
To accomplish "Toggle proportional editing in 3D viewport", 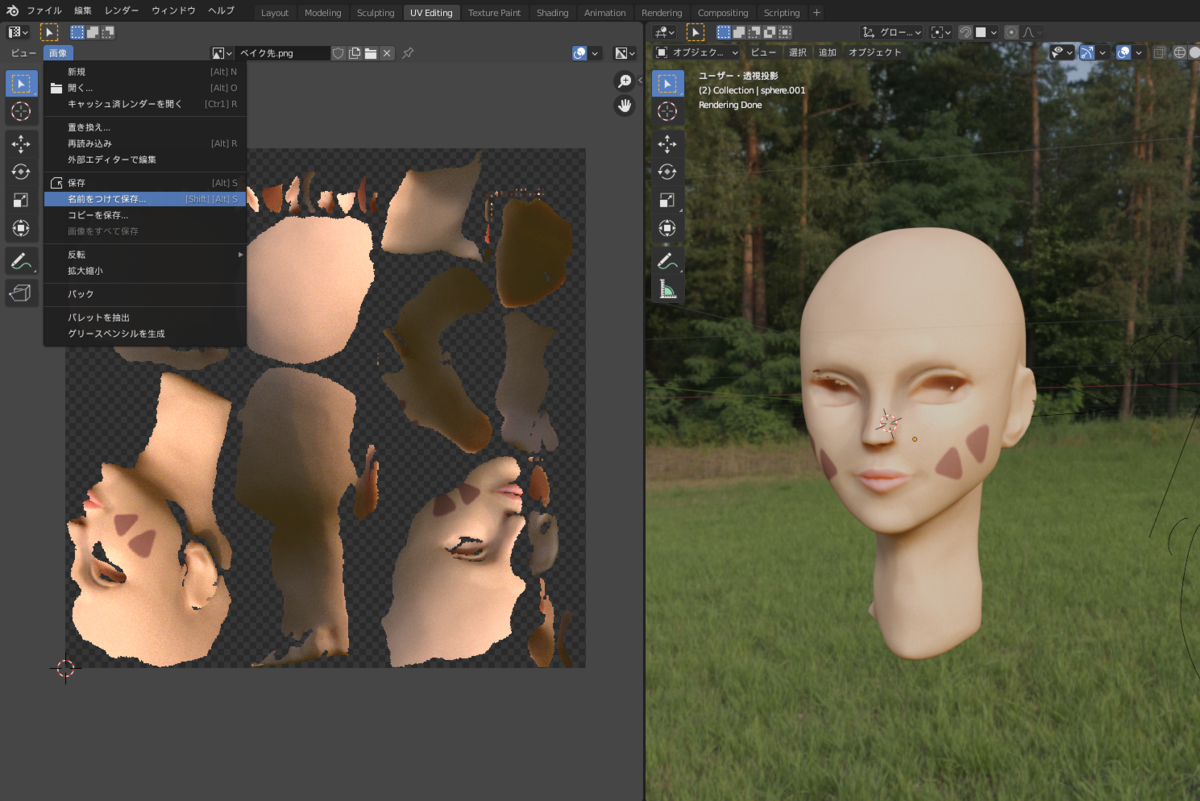I will point(1011,32).
